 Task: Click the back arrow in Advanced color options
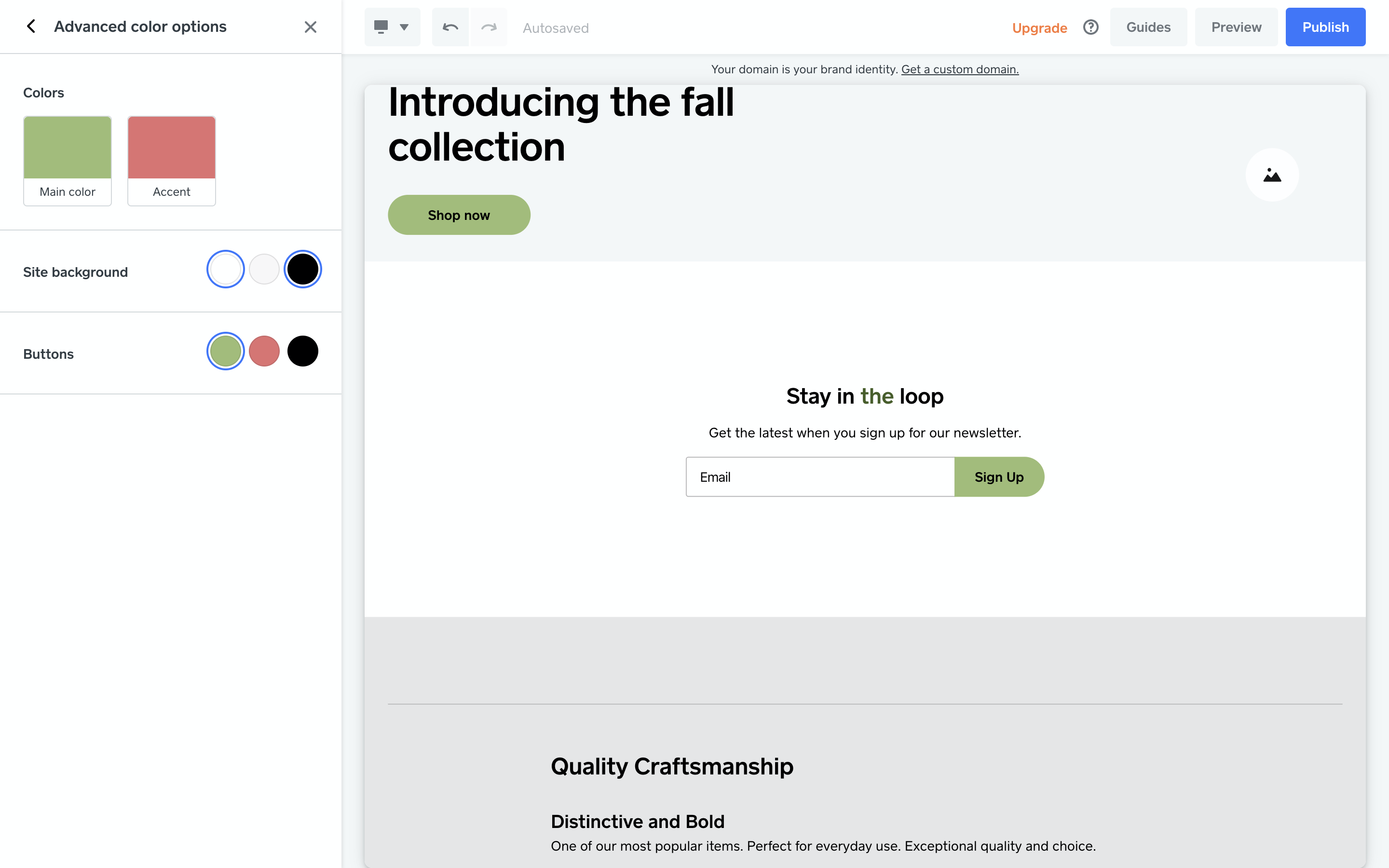coord(31,27)
